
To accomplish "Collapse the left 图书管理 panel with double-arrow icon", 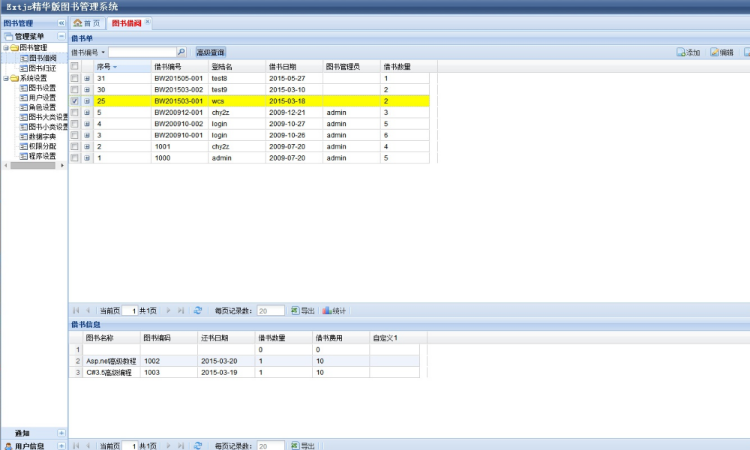I will click(61, 22).
